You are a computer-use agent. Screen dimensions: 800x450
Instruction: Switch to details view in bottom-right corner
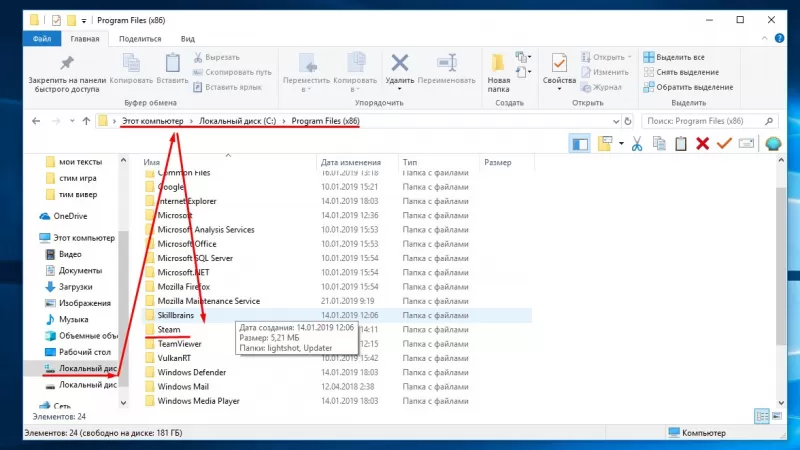(761, 415)
